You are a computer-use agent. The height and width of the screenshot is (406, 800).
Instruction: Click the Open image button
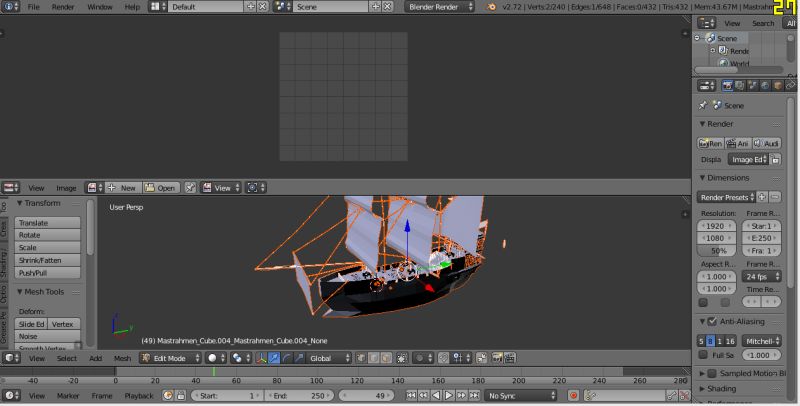click(x=161, y=188)
